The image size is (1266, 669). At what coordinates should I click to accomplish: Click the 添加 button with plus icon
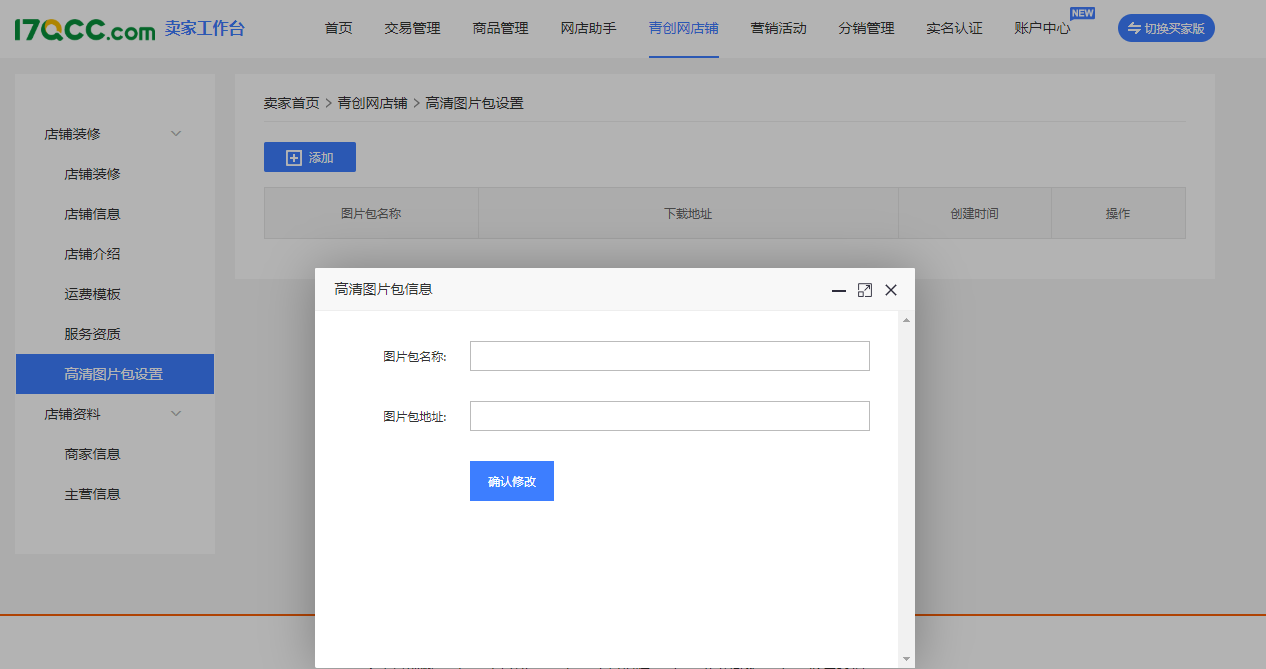click(310, 157)
